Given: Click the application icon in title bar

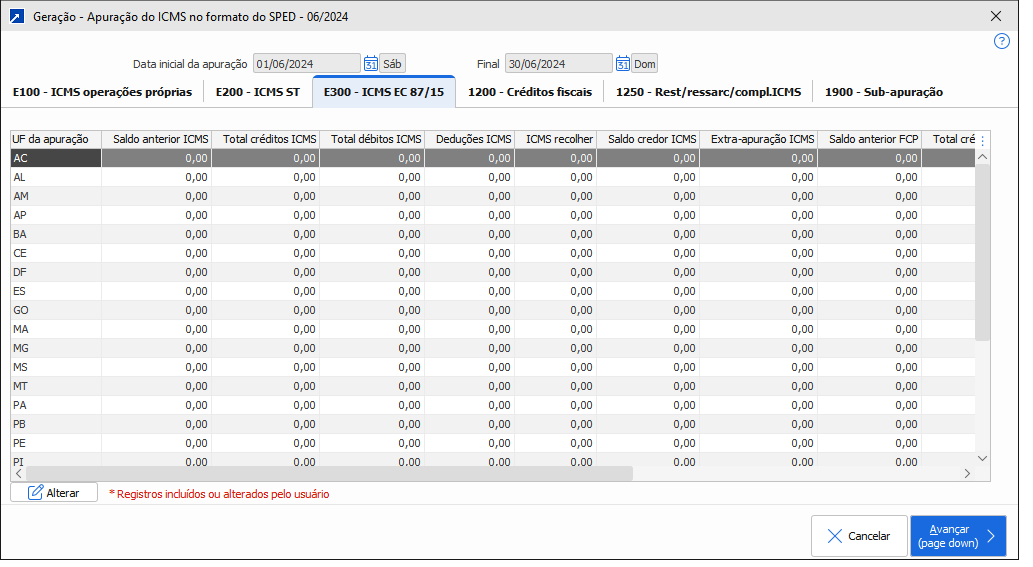Looking at the screenshot, I should pyautogui.click(x=16, y=16).
